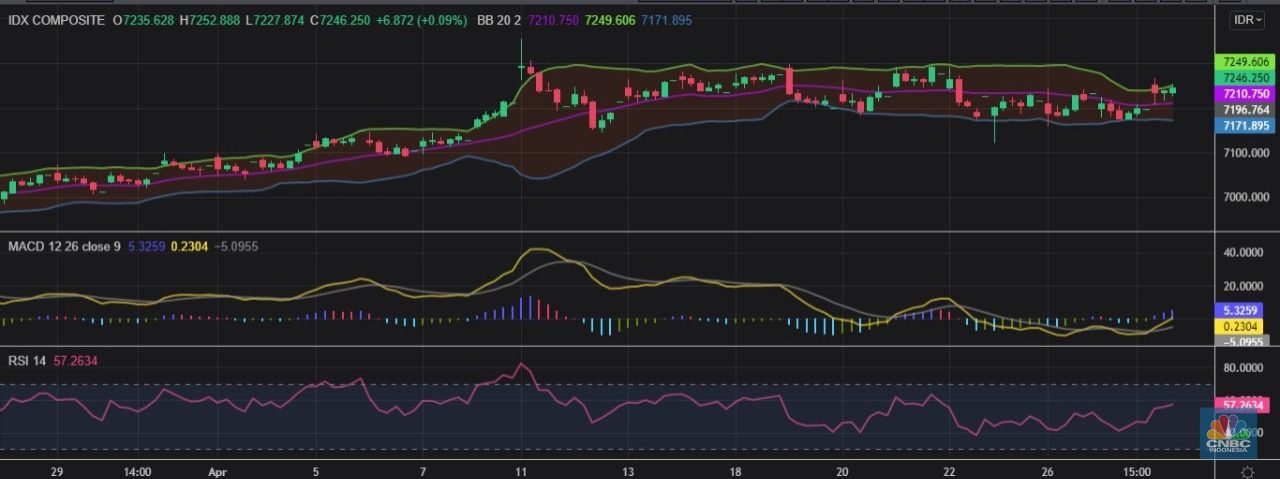The width and height of the screenshot is (1280, 479).
Task: Click the H7252.888 high value in header
Action: 209,20
